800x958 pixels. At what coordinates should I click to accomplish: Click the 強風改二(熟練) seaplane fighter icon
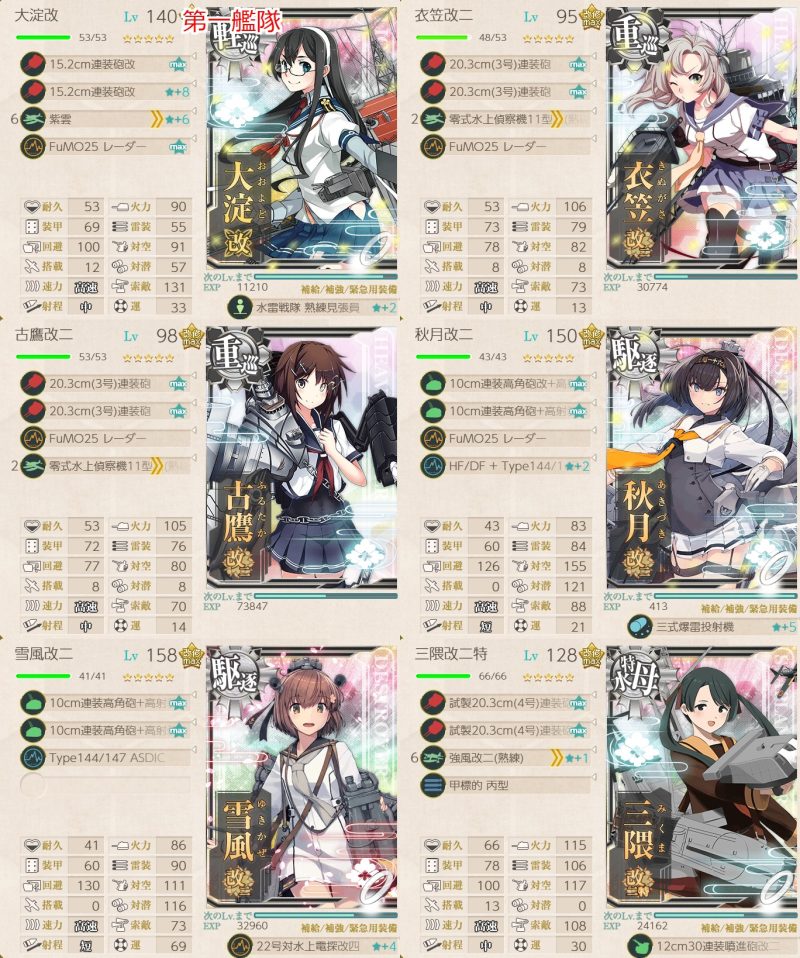tap(433, 758)
